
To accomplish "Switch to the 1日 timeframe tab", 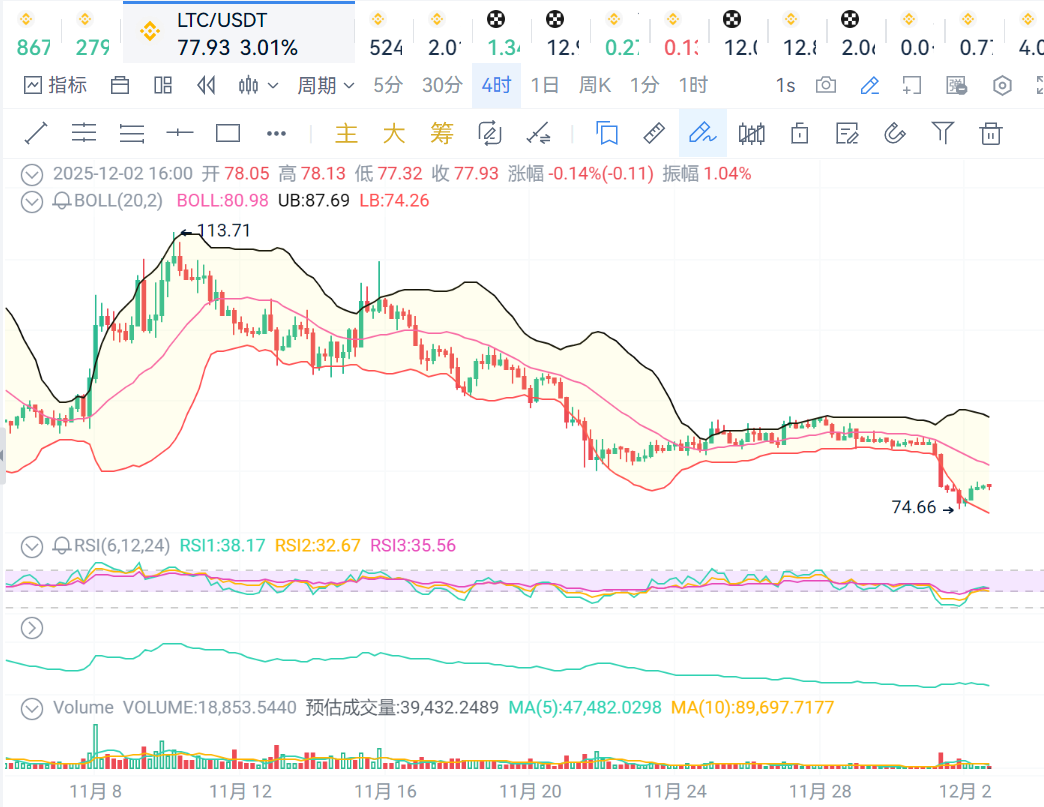I will 545,86.
